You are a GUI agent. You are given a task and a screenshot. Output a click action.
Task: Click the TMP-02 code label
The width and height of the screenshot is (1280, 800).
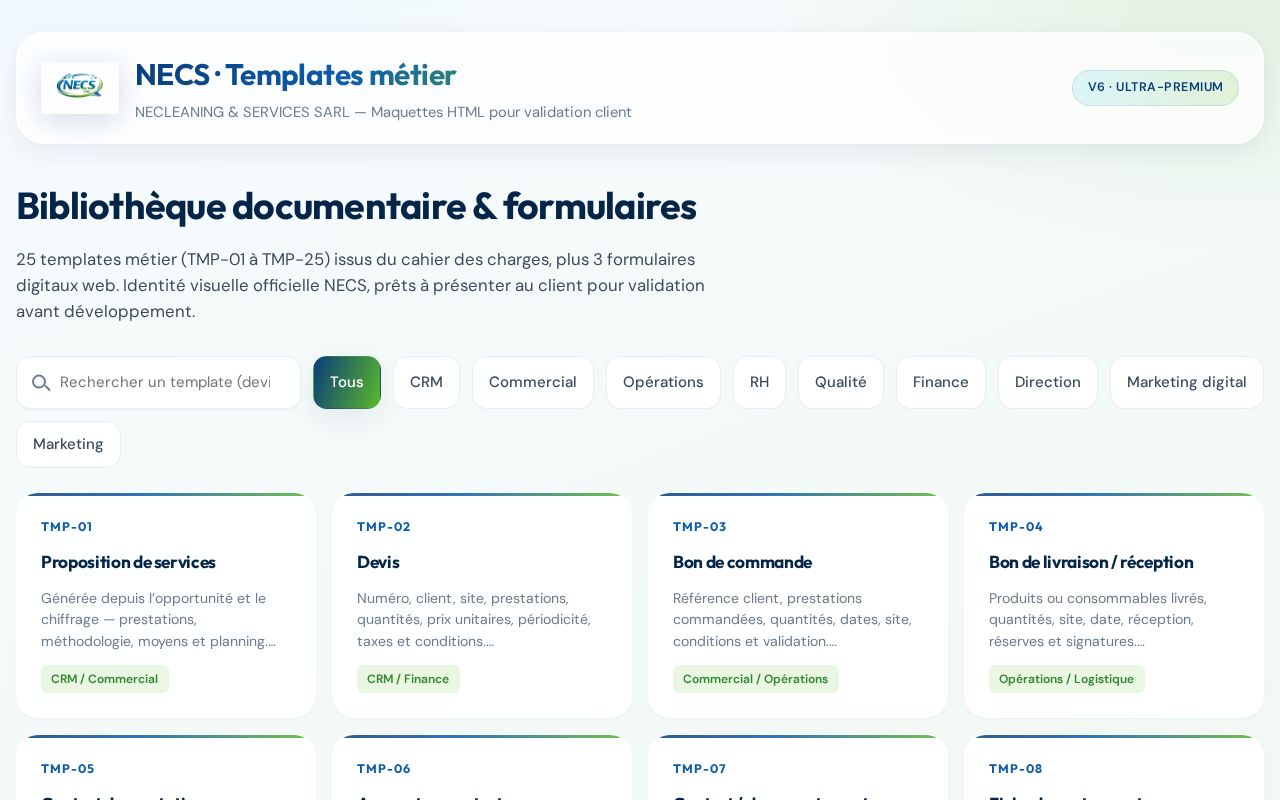coord(384,527)
